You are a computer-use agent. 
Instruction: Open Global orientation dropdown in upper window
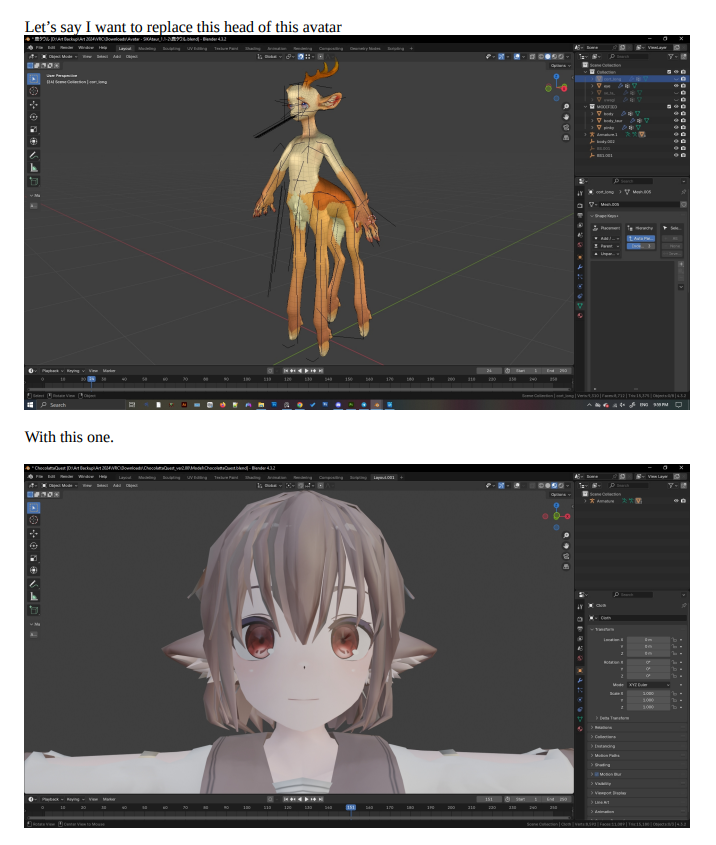pyautogui.click(x=270, y=57)
